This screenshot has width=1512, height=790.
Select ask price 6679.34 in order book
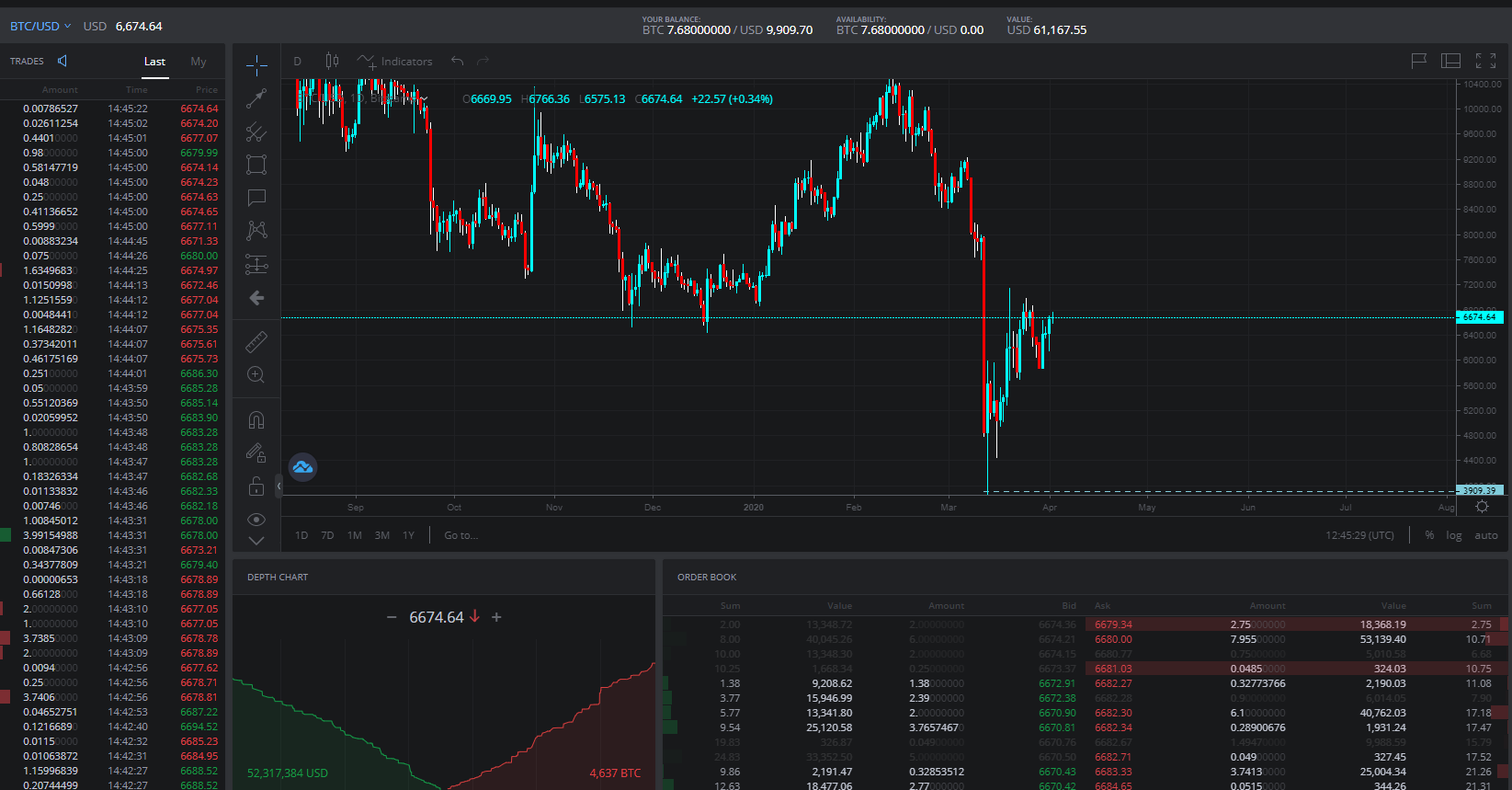click(1113, 624)
